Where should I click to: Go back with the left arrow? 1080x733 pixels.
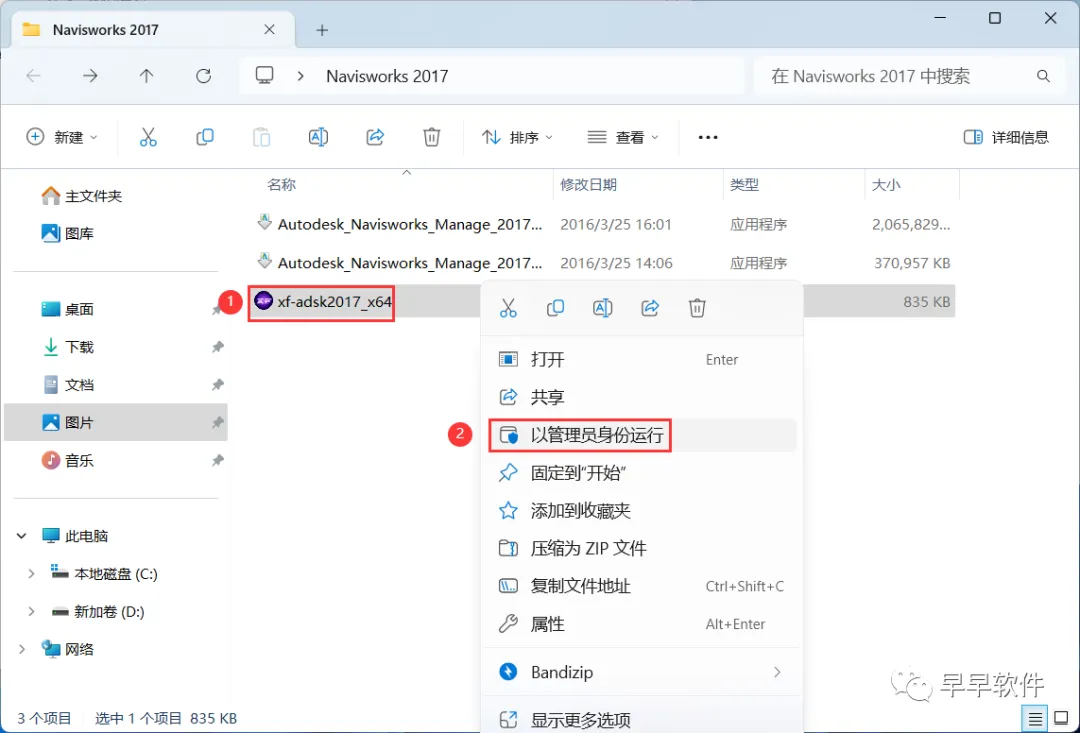click(33, 76)
